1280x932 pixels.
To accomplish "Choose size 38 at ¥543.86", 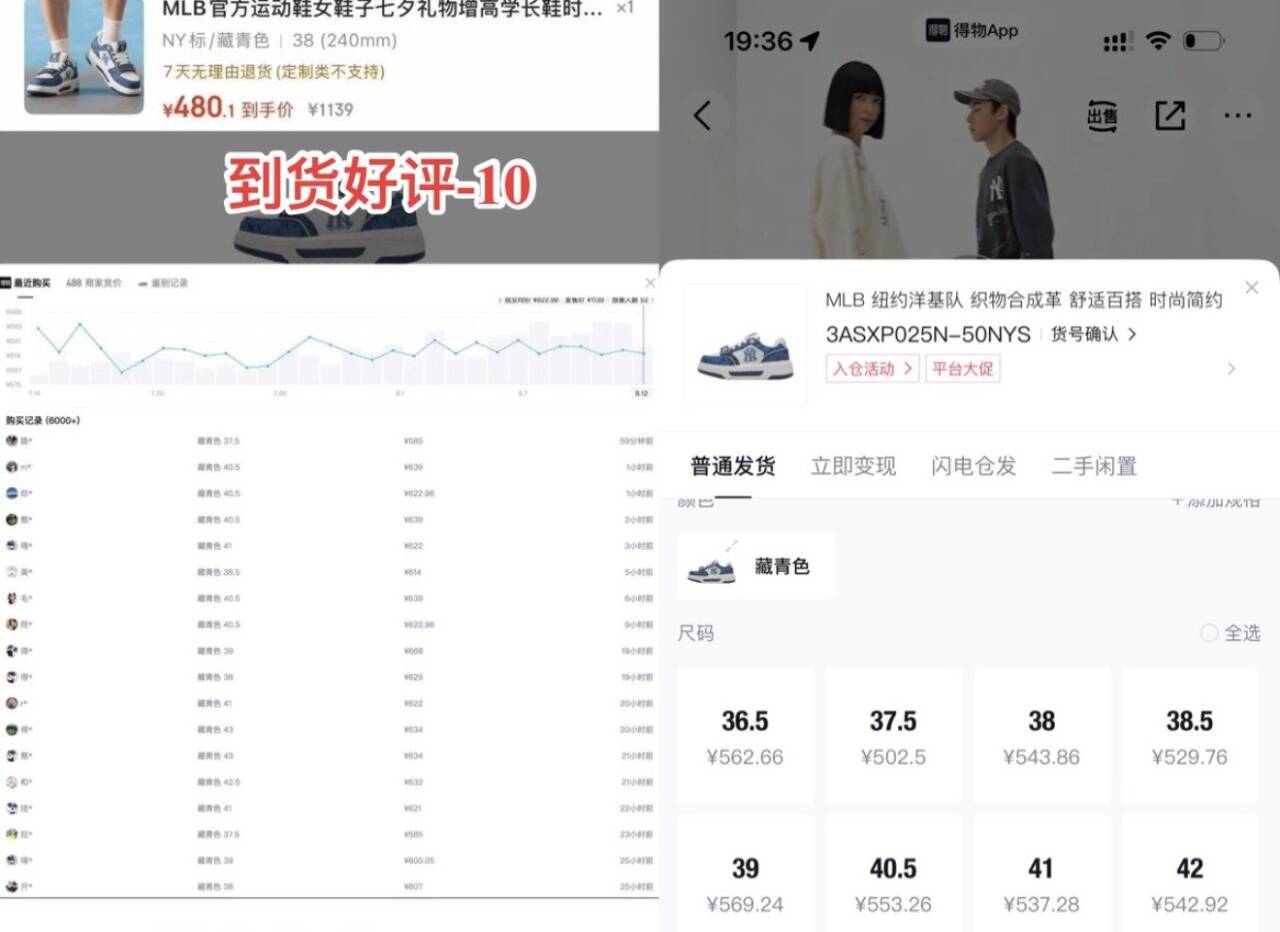I will pyautogui.click(x=1042, y=736).
